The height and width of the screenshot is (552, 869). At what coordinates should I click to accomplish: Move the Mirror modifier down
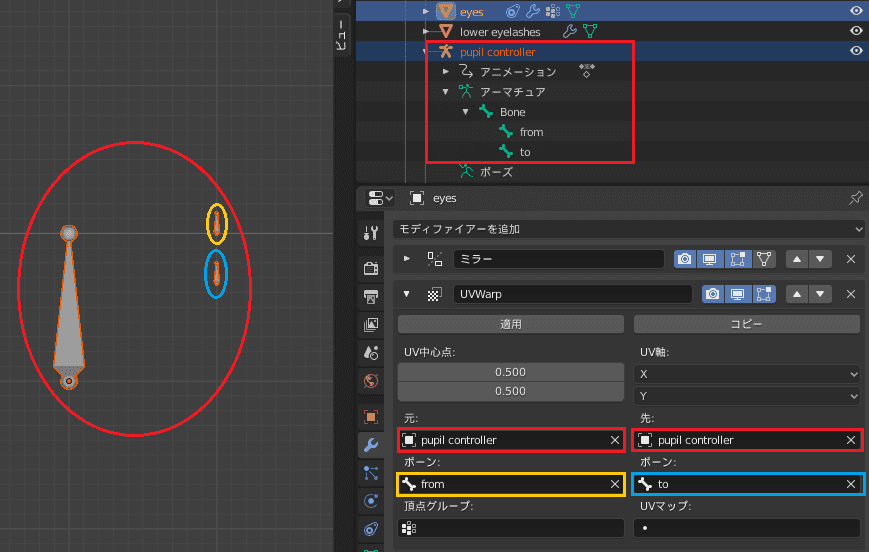(820, 259)
